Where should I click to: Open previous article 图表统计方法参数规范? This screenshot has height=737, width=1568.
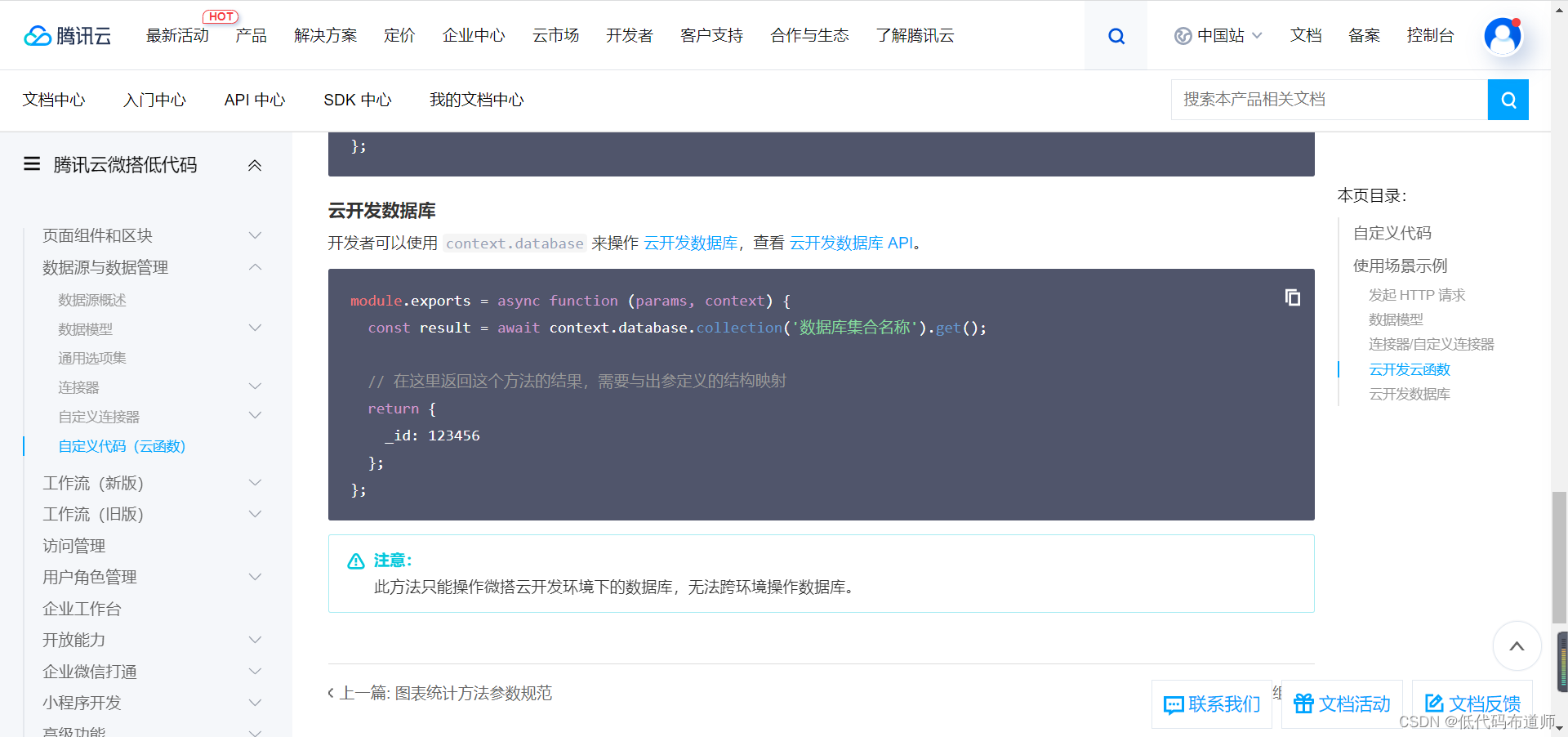[x=440, y=693]
